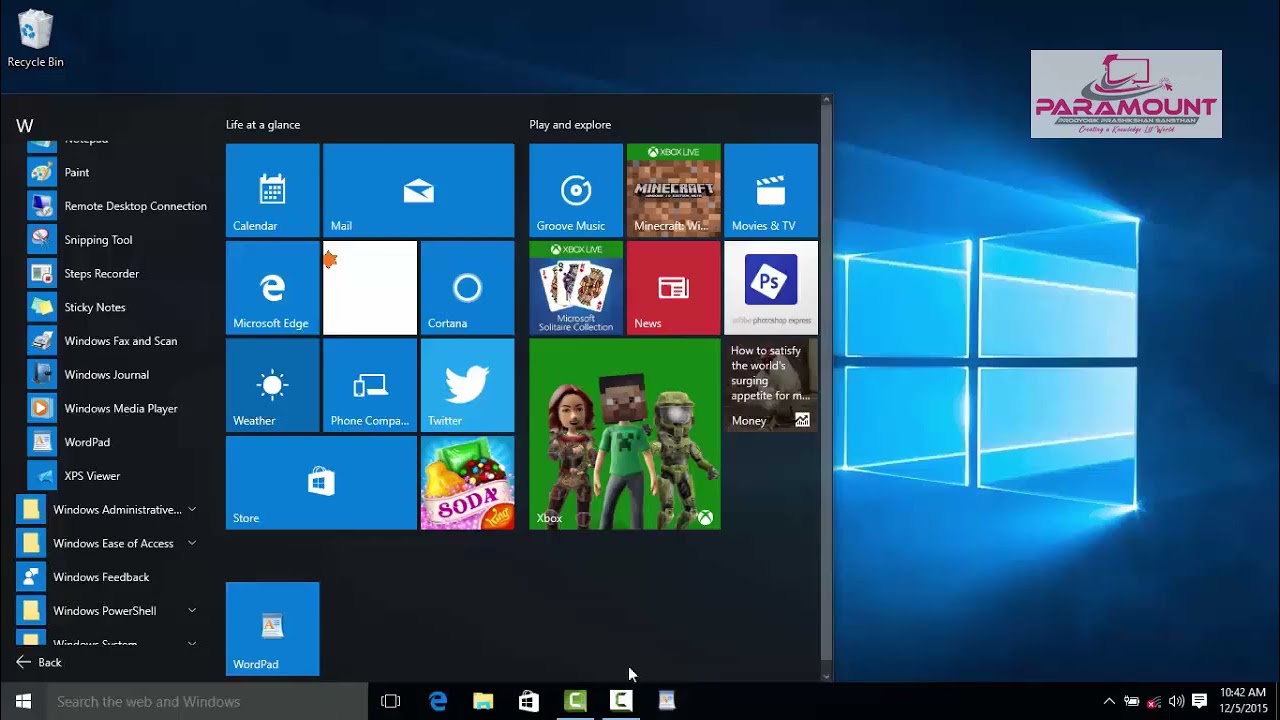1280x720 pixels.
Task: Launch Candy Crush Soda tile
Action: pyautogui.click(x=467, y=483)
